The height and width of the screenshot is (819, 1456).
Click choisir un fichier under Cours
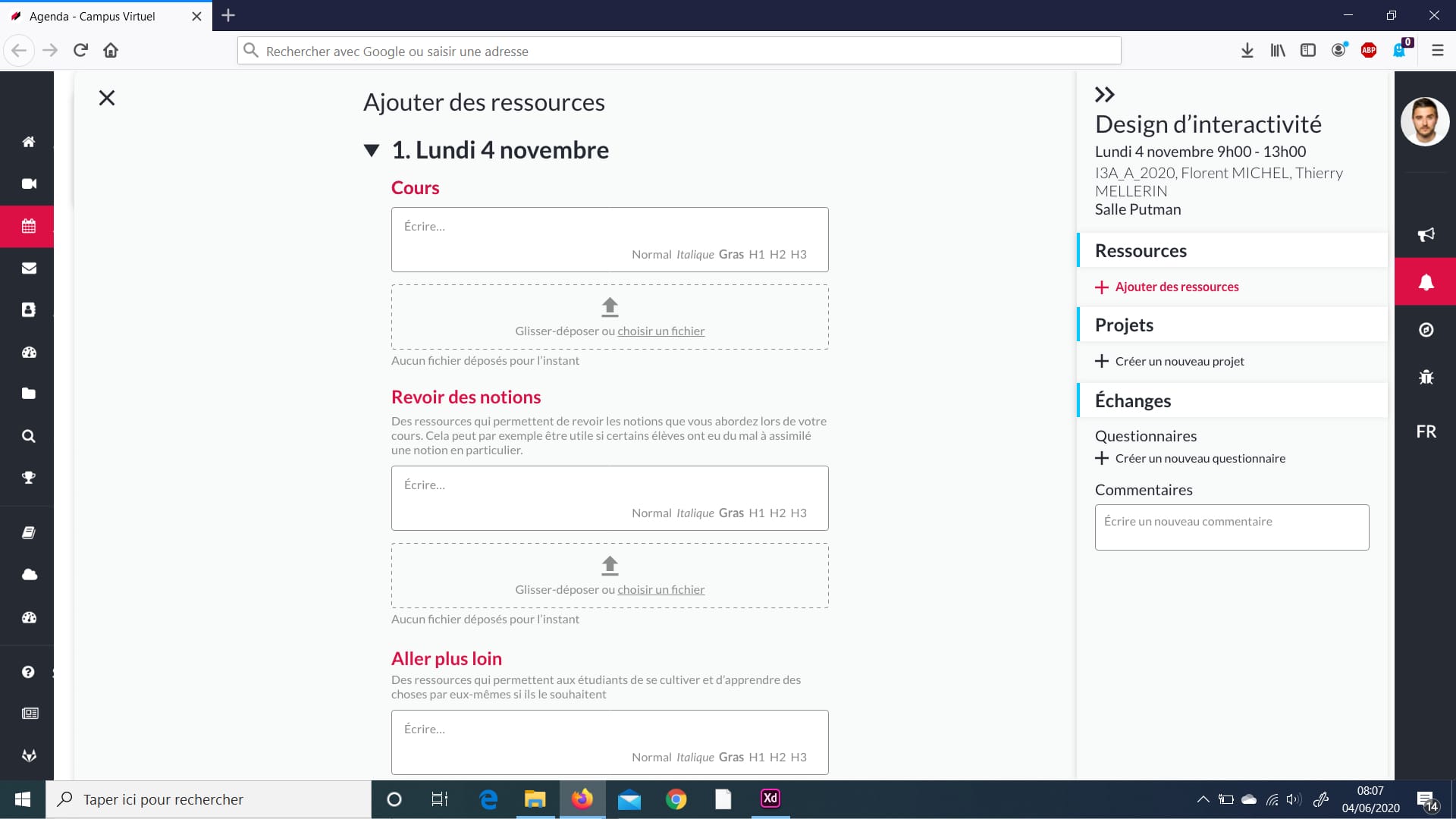coord(661,331)
